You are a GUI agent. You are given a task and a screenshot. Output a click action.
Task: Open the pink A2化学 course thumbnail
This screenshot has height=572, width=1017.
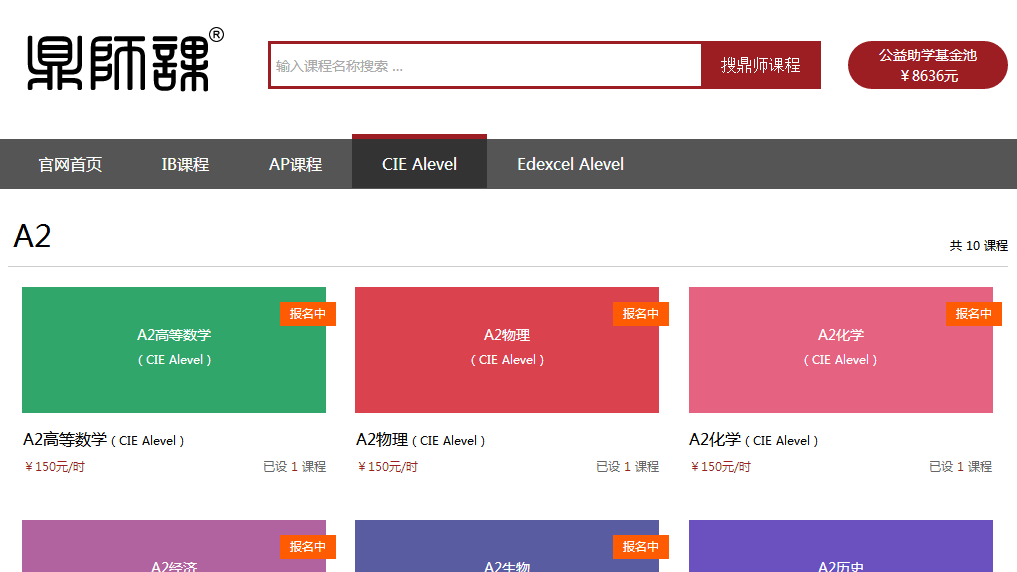(841, 350)
